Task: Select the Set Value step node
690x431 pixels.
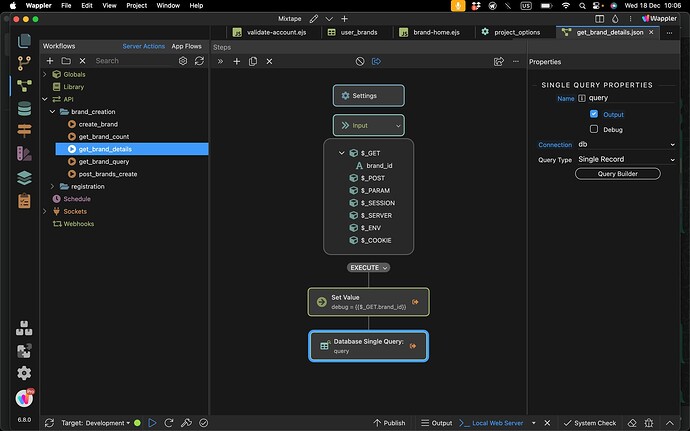Action: (x=368, y=302)
